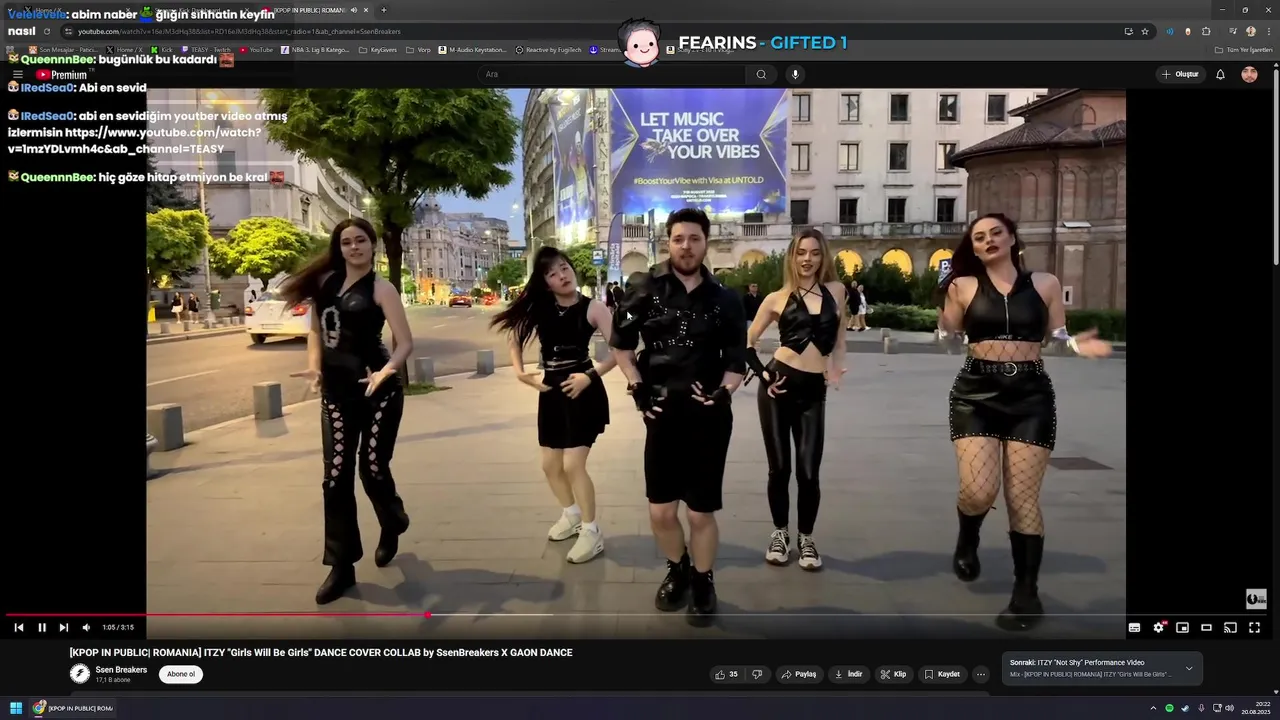Open the Ssen Breakers channel avatar
The height and width of the screenshot is (720, 1280).
pos(80,673)
